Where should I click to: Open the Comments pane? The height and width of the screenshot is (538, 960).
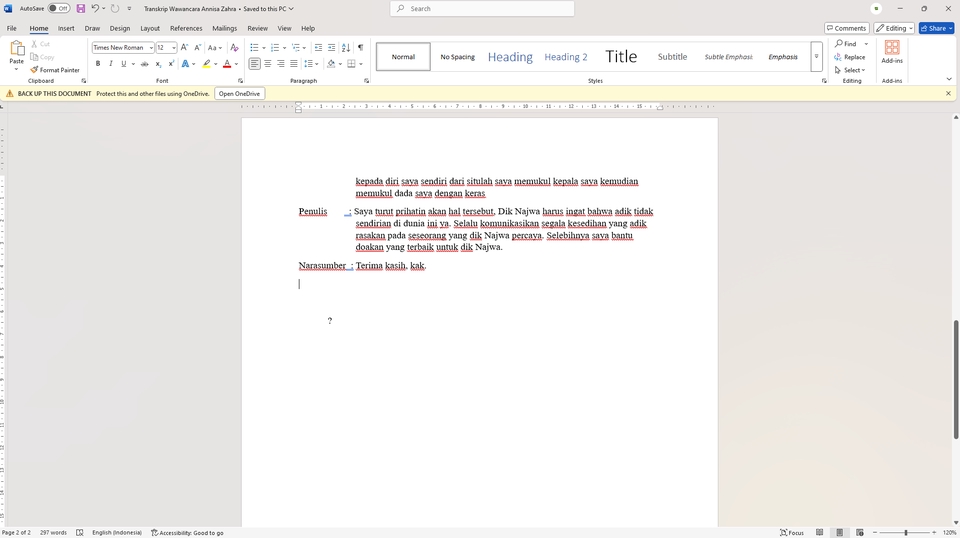pos(846,28)
